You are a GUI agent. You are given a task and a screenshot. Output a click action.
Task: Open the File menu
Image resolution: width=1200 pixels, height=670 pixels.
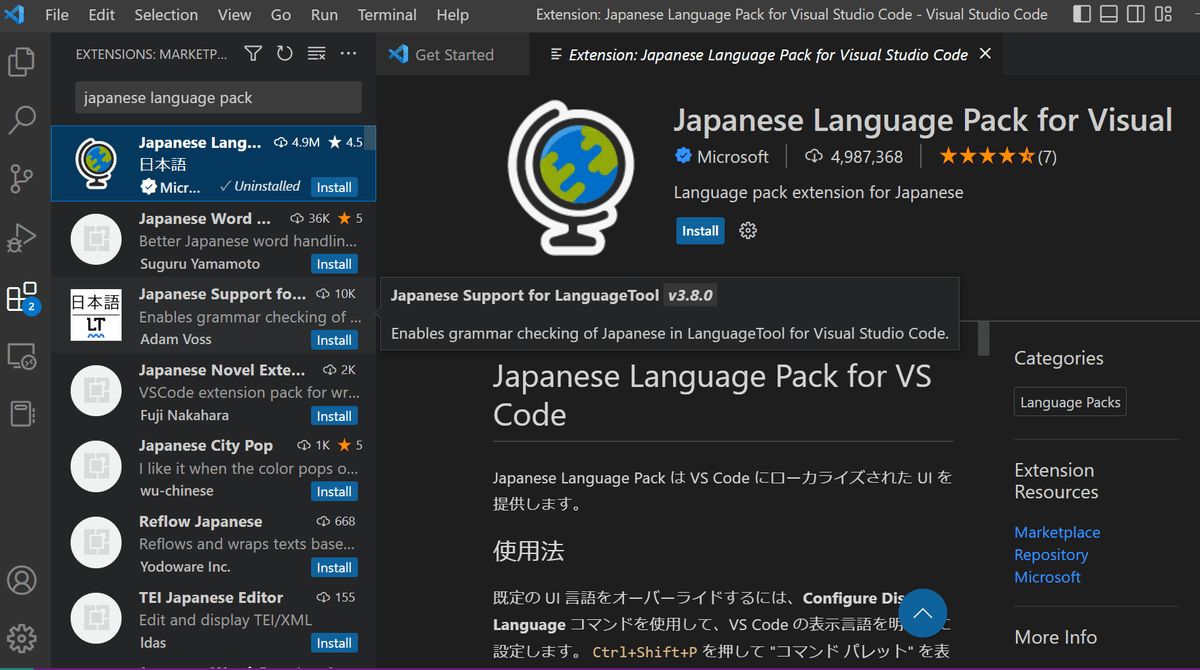coord(57,15)
